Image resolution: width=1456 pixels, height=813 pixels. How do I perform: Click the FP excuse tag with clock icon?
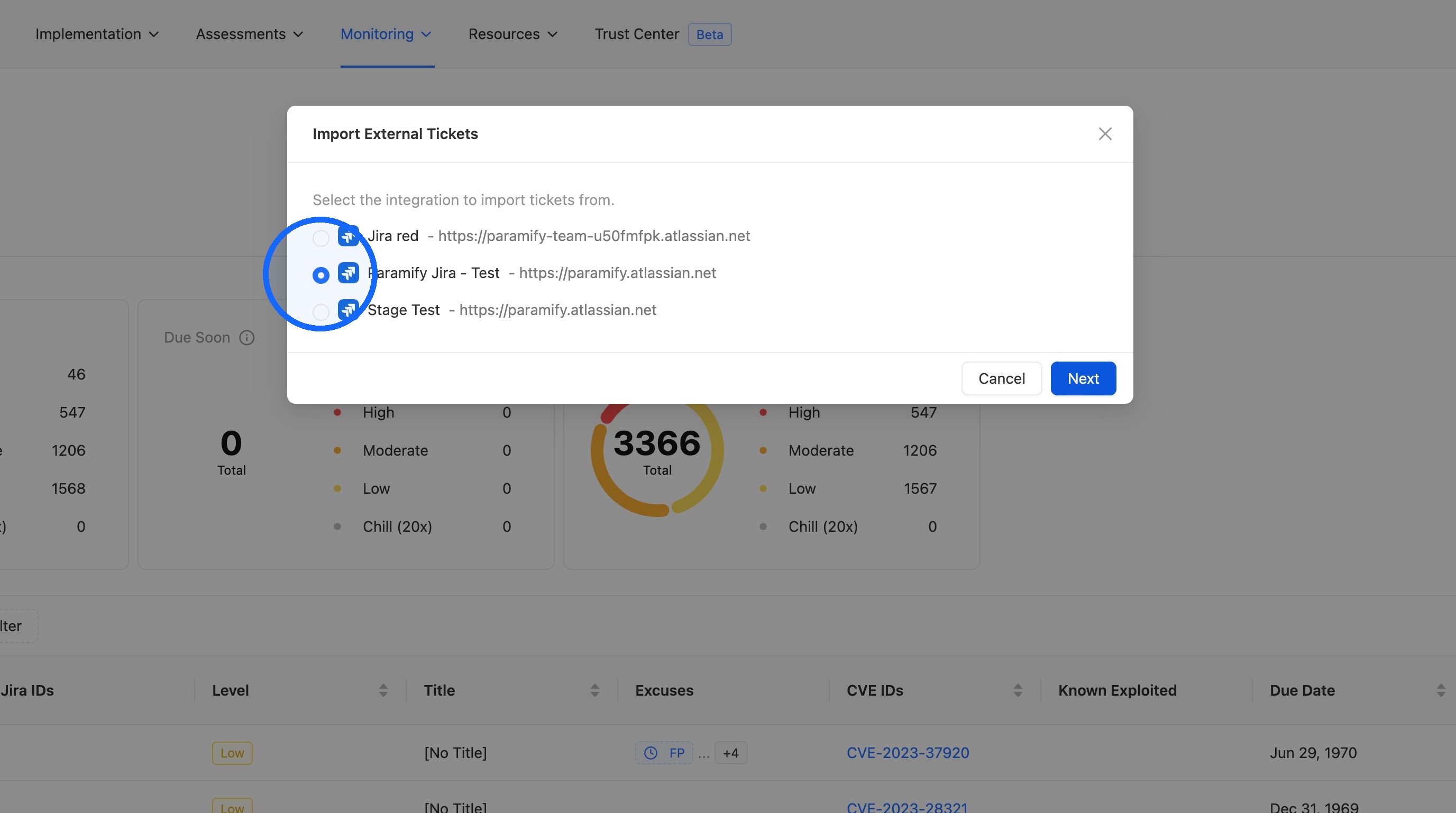coord(664,753)
